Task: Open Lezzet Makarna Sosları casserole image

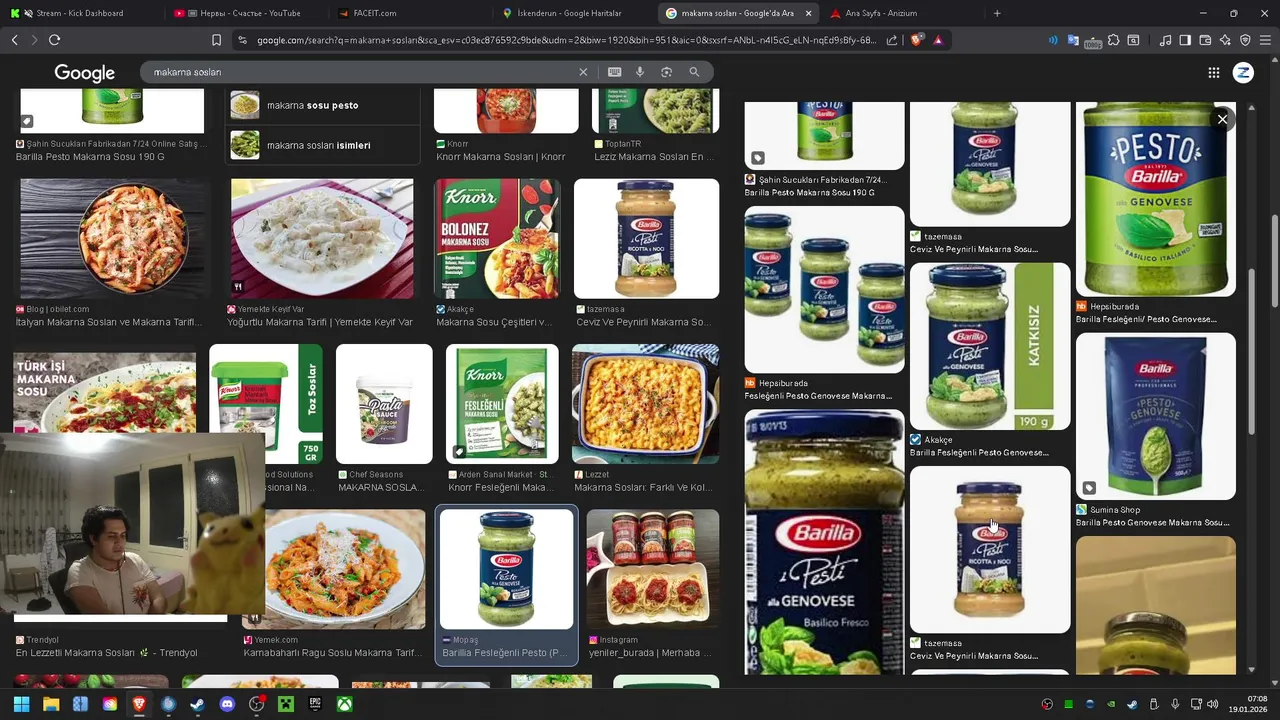Action: [x=645, y=404]
